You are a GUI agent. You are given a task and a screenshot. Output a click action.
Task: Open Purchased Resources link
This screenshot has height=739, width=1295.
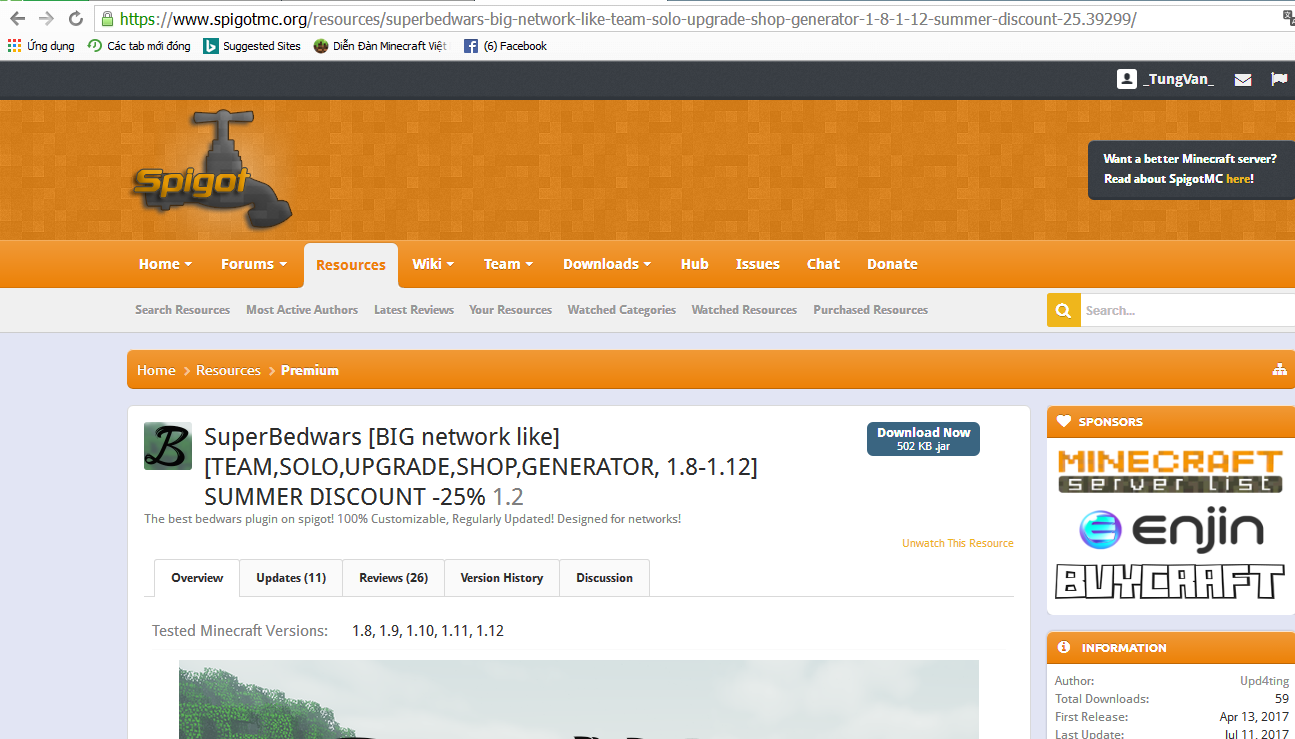[870, 310]
